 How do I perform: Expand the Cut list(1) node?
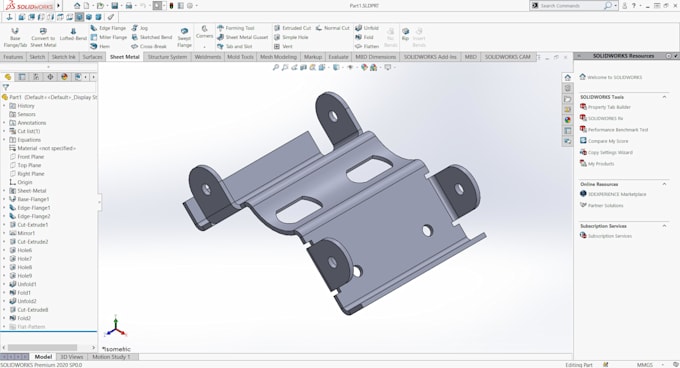coord(5,131)
